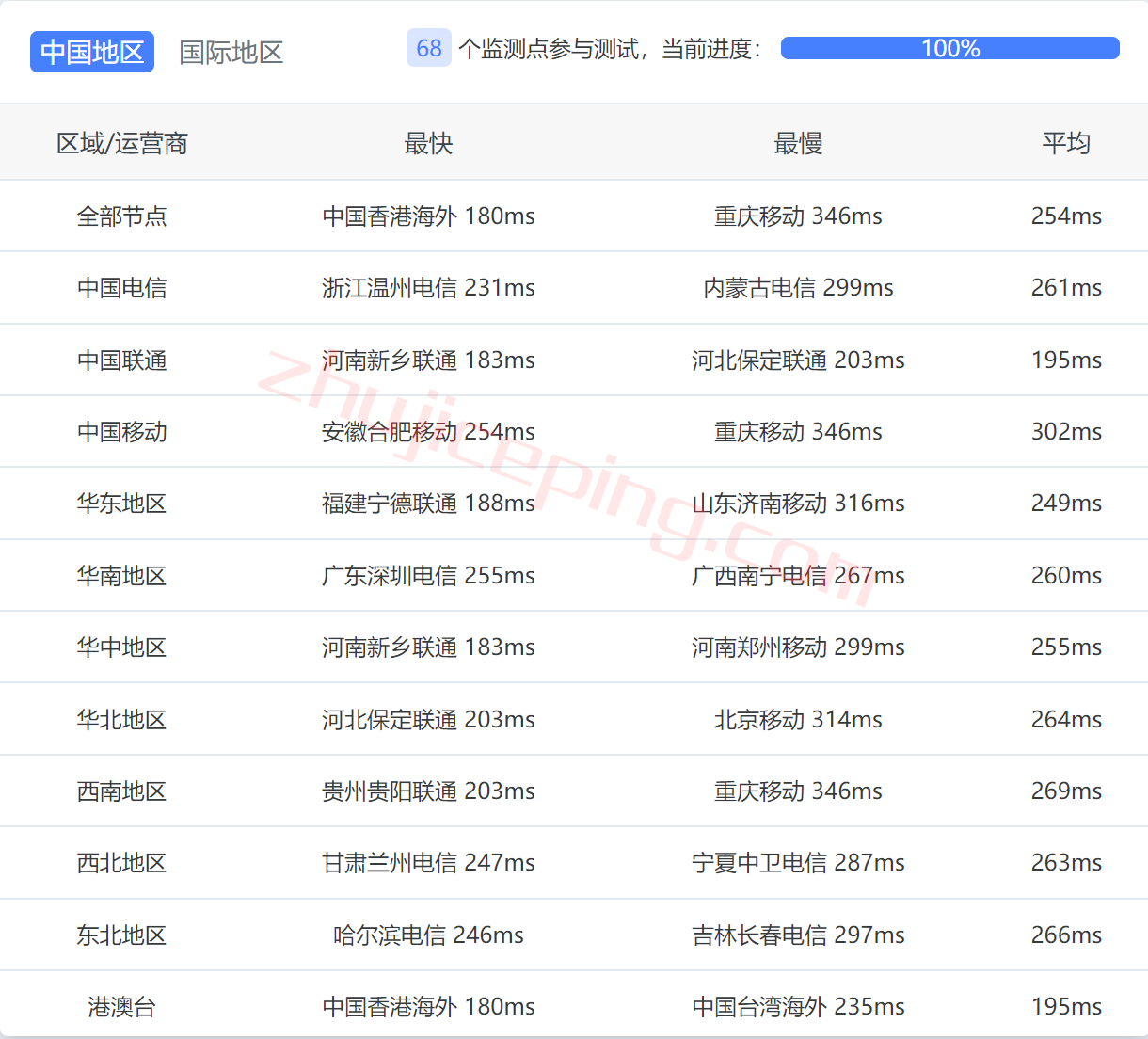
Task: Click 中国台湾海外 235ms cell
Action: click(x=798, y=1007)
